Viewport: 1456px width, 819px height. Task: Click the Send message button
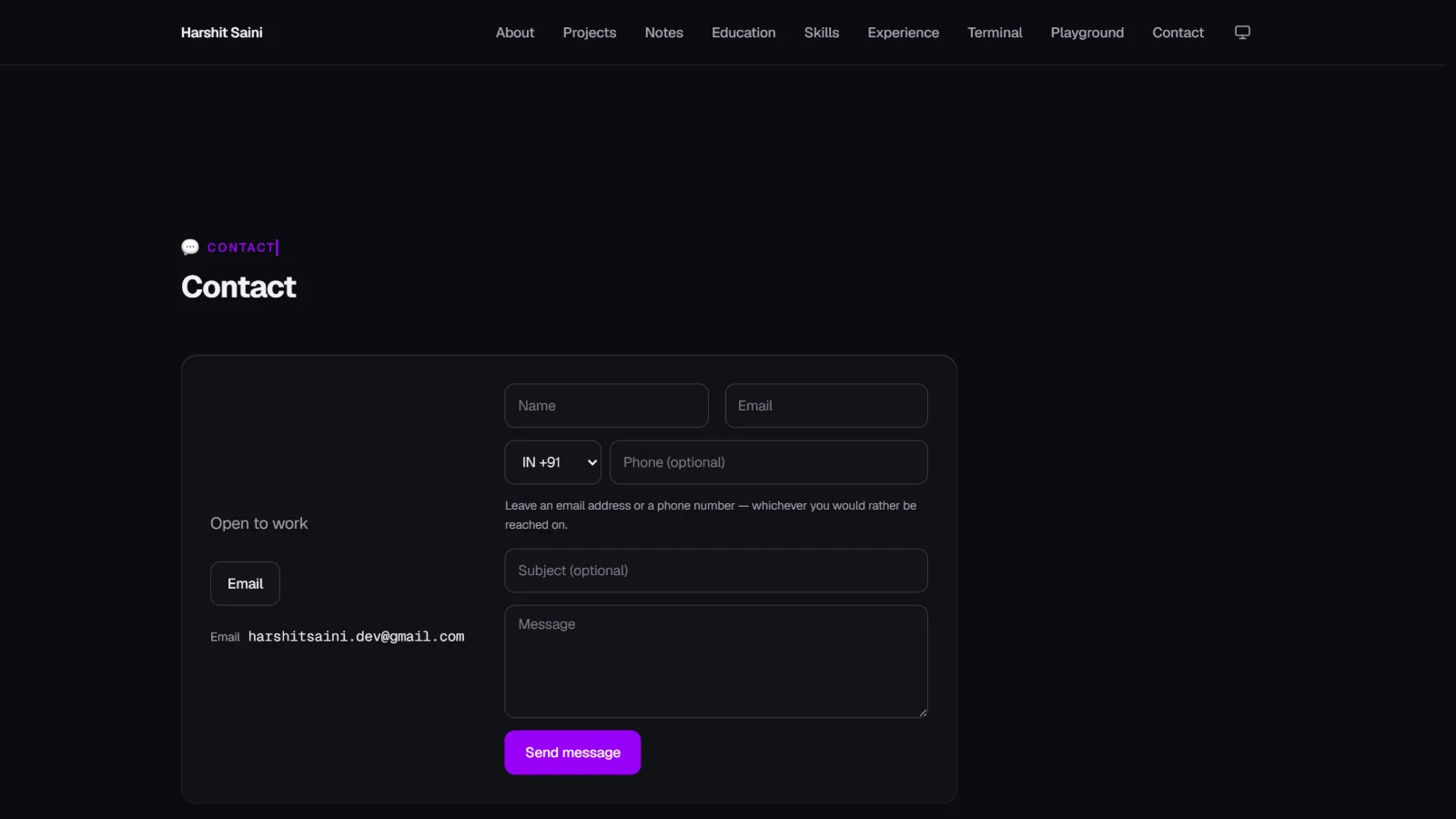coord(572,753)
